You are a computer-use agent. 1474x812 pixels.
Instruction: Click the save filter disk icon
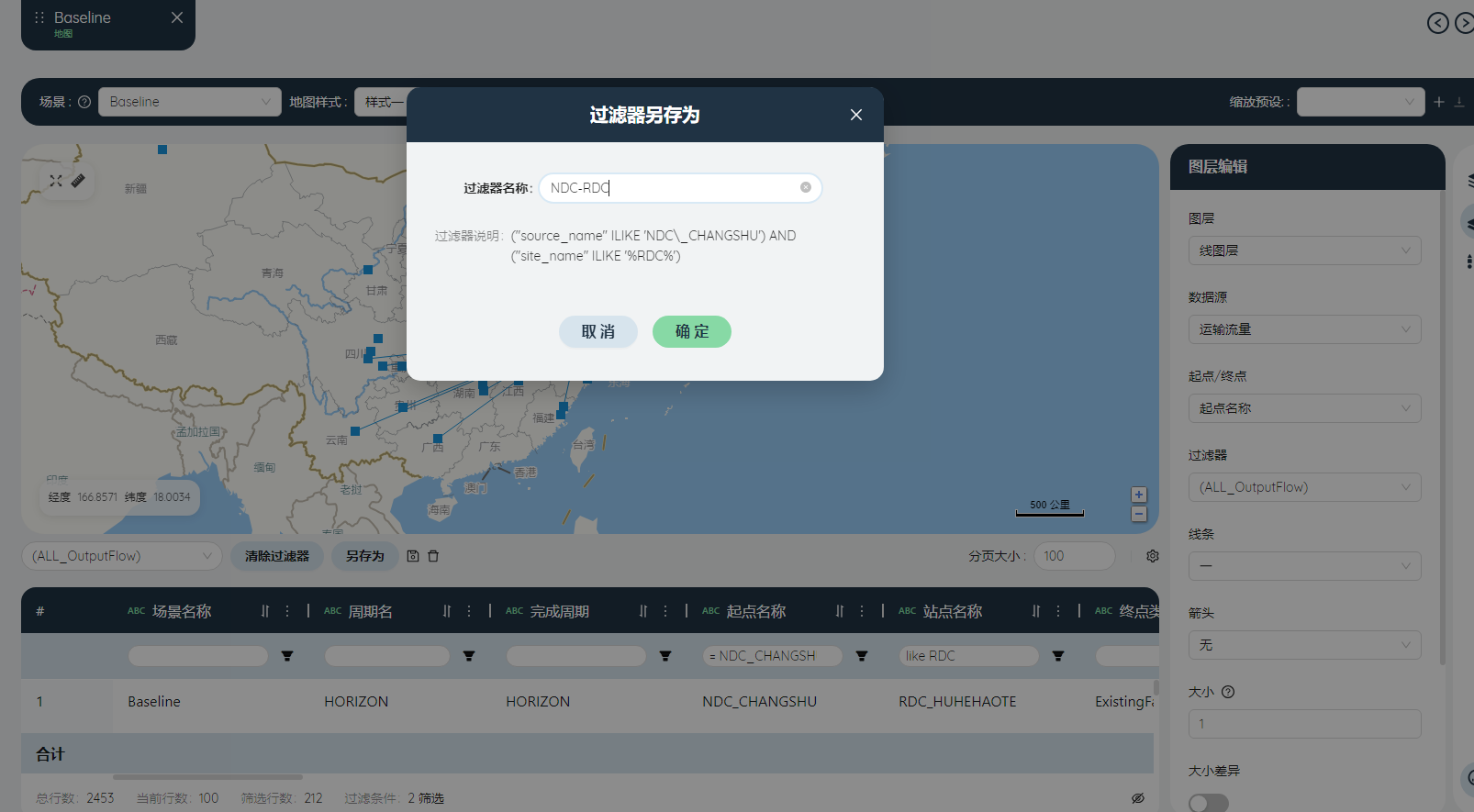point(413,556)
